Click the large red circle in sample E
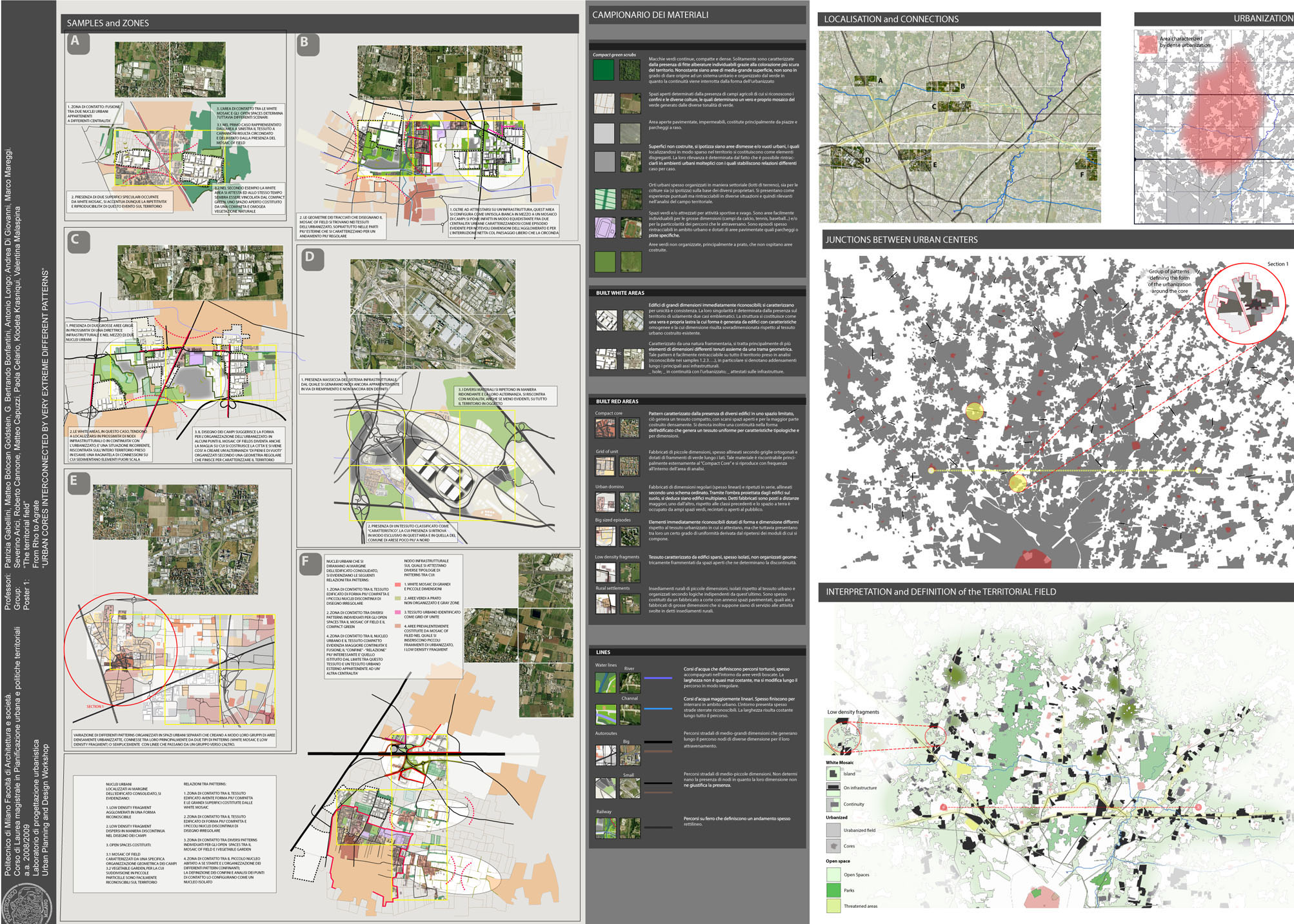 [121, 650]
